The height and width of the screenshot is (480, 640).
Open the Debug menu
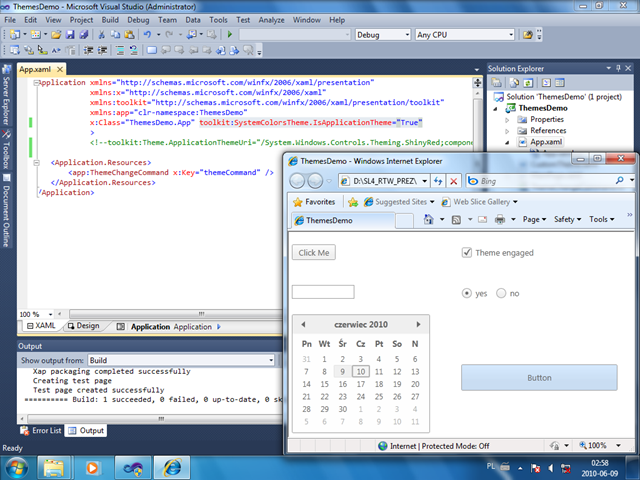pos(138,20)
